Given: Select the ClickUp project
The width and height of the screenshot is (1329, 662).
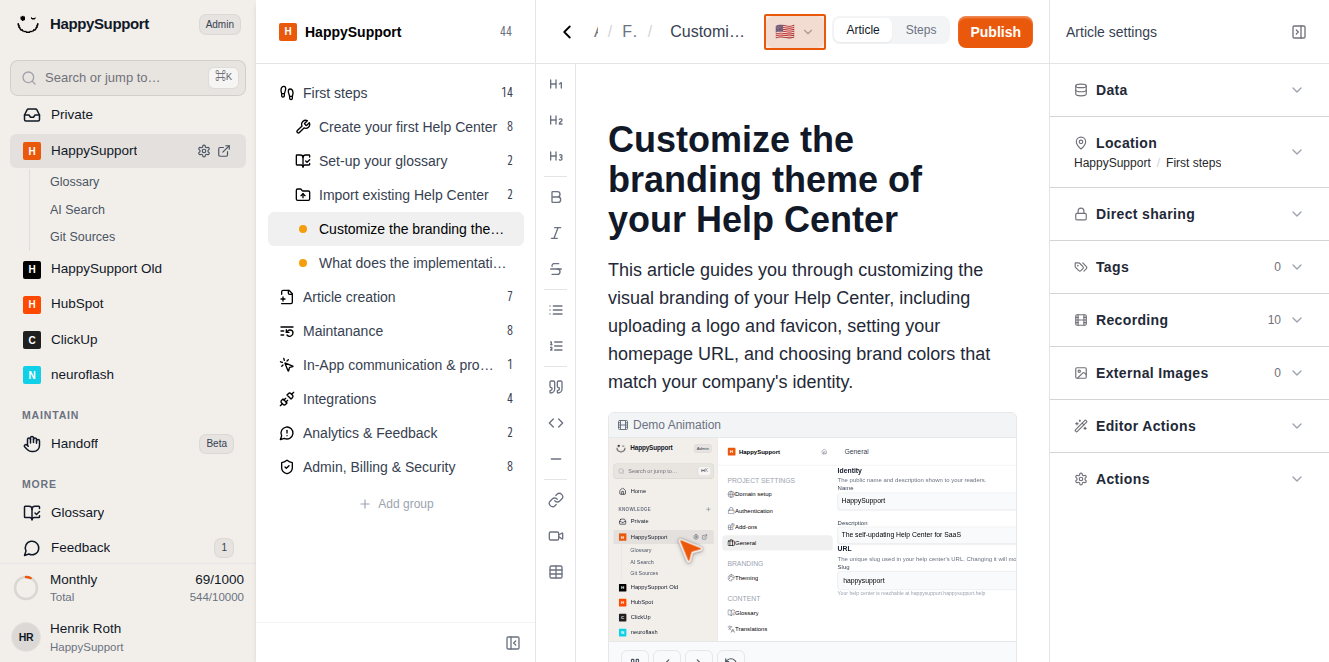Looking at the screenshot, I should pos(128,340).
